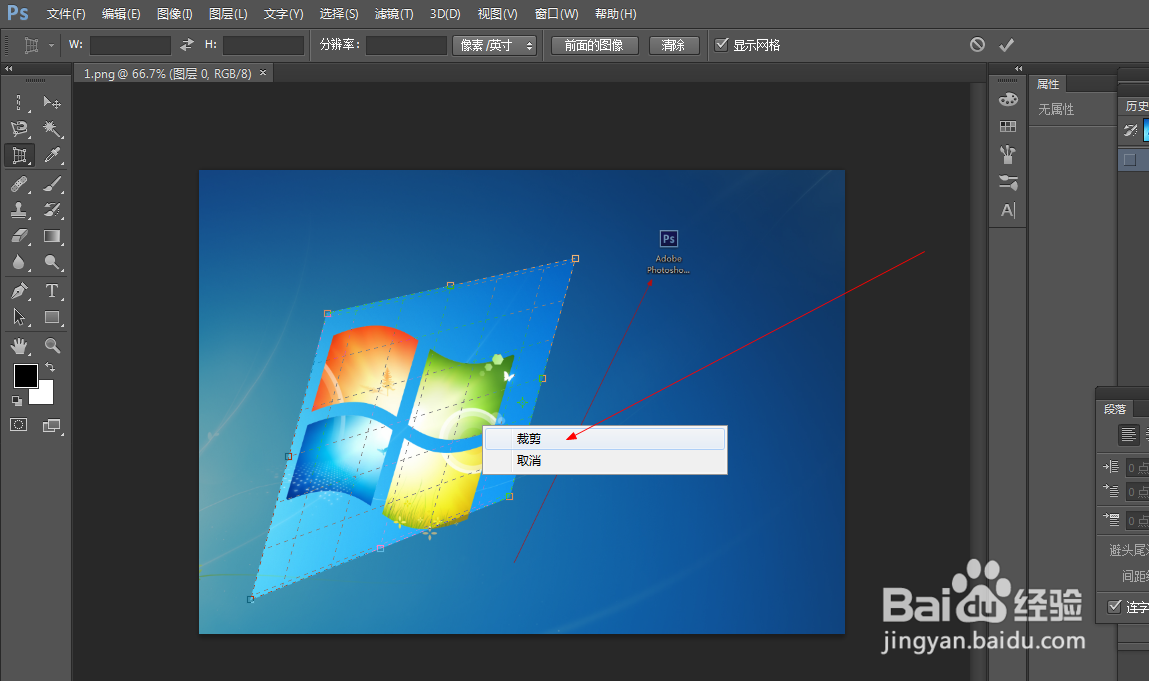Open the Brush Presets panel icon
Screen dimensions: 1149x681
click(x=1008, y=155)
